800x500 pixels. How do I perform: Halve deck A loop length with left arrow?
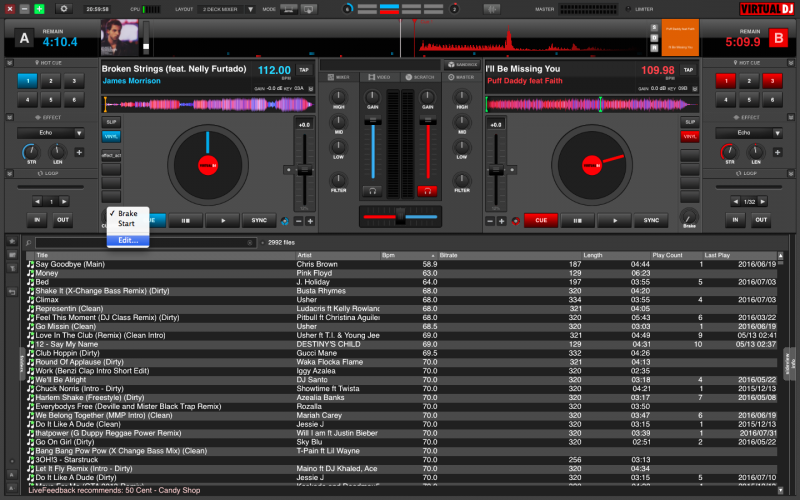tap(37, 202)
